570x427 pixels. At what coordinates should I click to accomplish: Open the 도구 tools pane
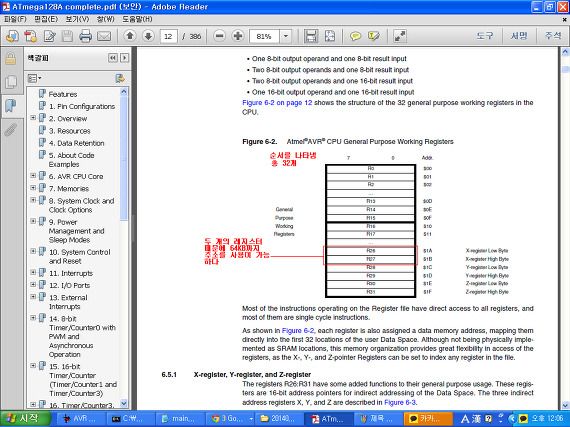[x=485, y=36]
